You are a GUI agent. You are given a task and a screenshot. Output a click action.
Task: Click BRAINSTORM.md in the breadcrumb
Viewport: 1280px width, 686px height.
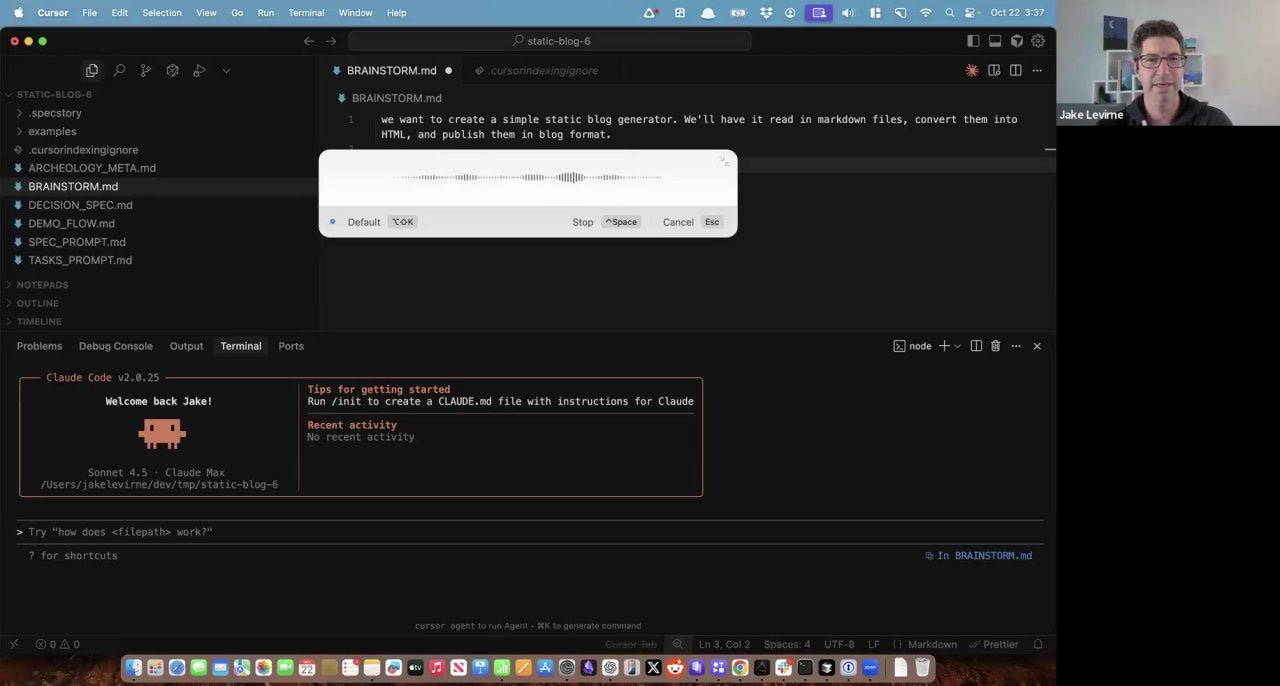396,98
